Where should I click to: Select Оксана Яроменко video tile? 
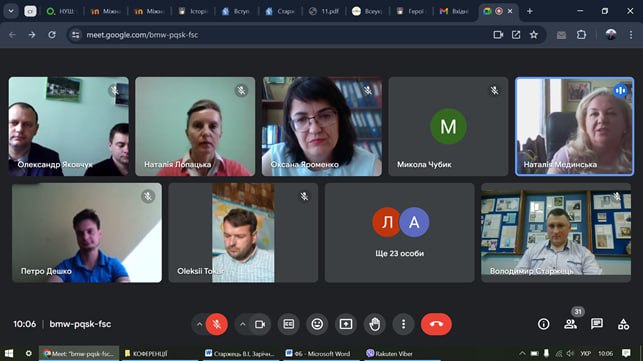[x=322, y=126]
